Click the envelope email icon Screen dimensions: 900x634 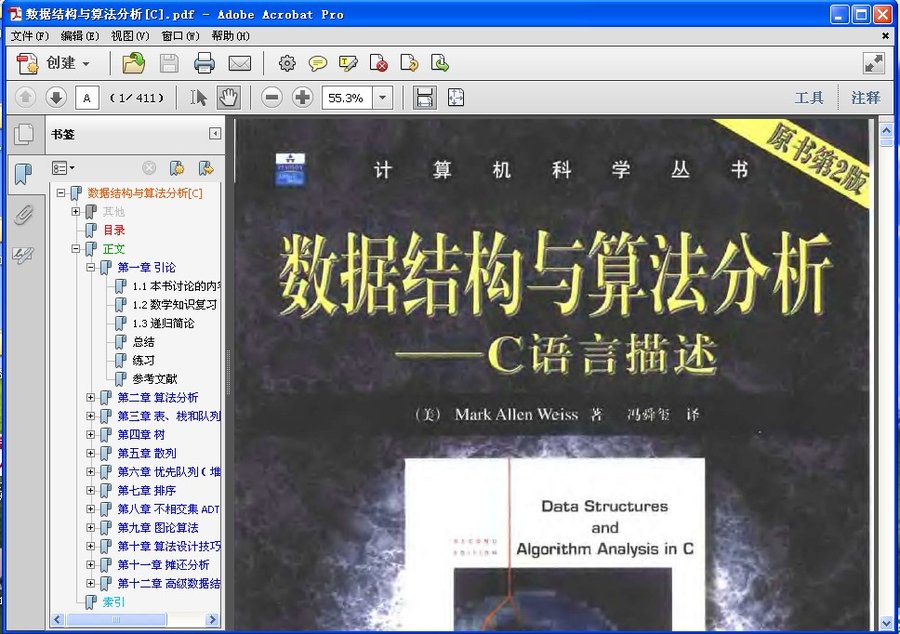(x=239, y=63)
